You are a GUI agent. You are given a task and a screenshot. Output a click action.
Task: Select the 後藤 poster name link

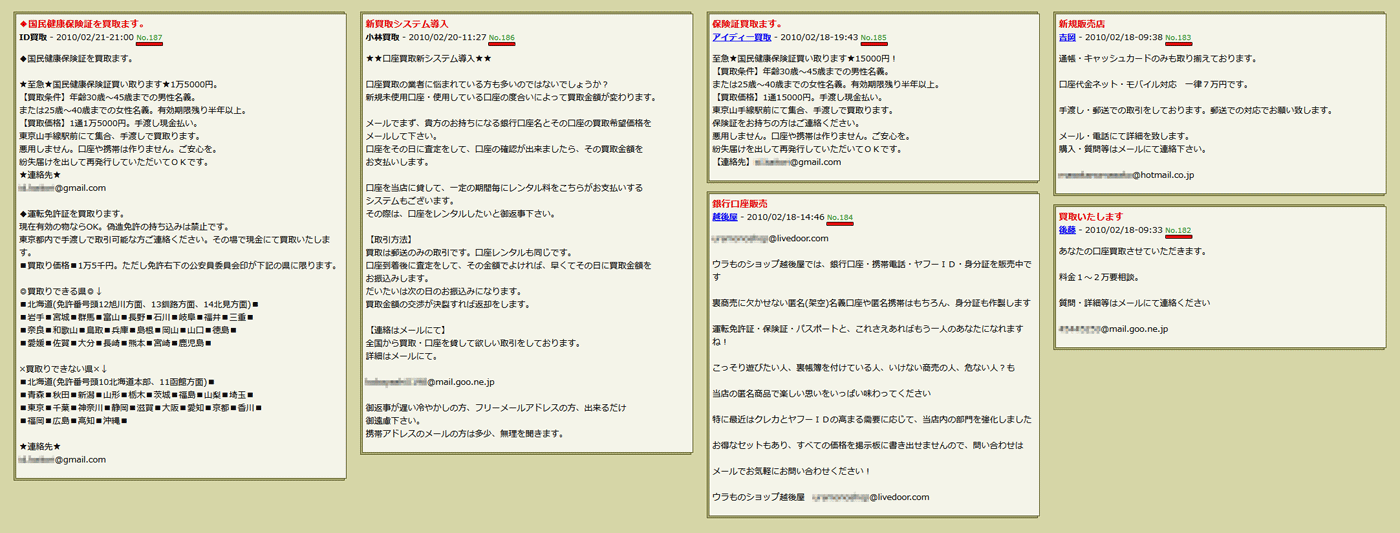tap(1066, 230)
